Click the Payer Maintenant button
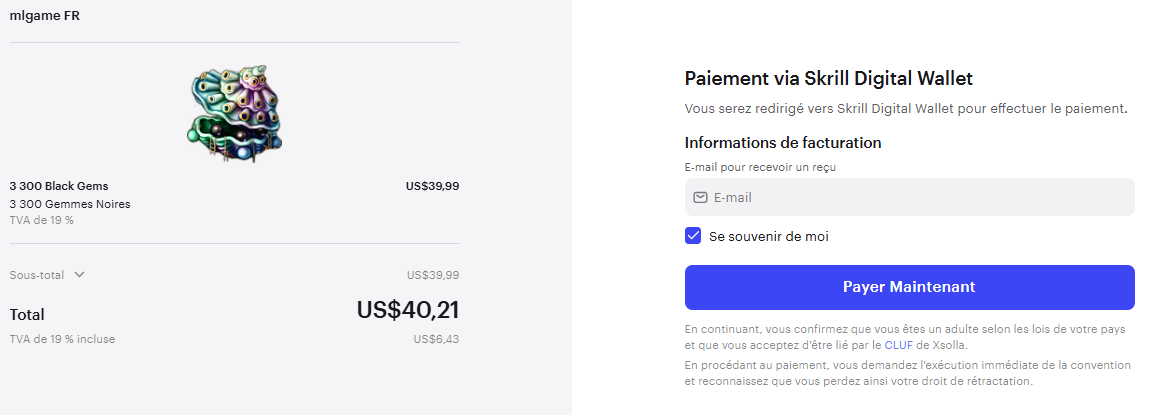The height and width of the screenshot is (415, 1158). 909,287
